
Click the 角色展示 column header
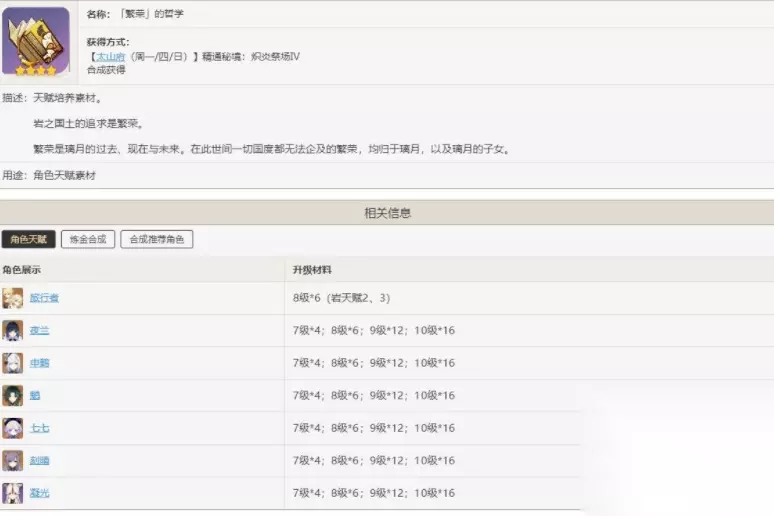pyautogui.click(x=22, y=270)
